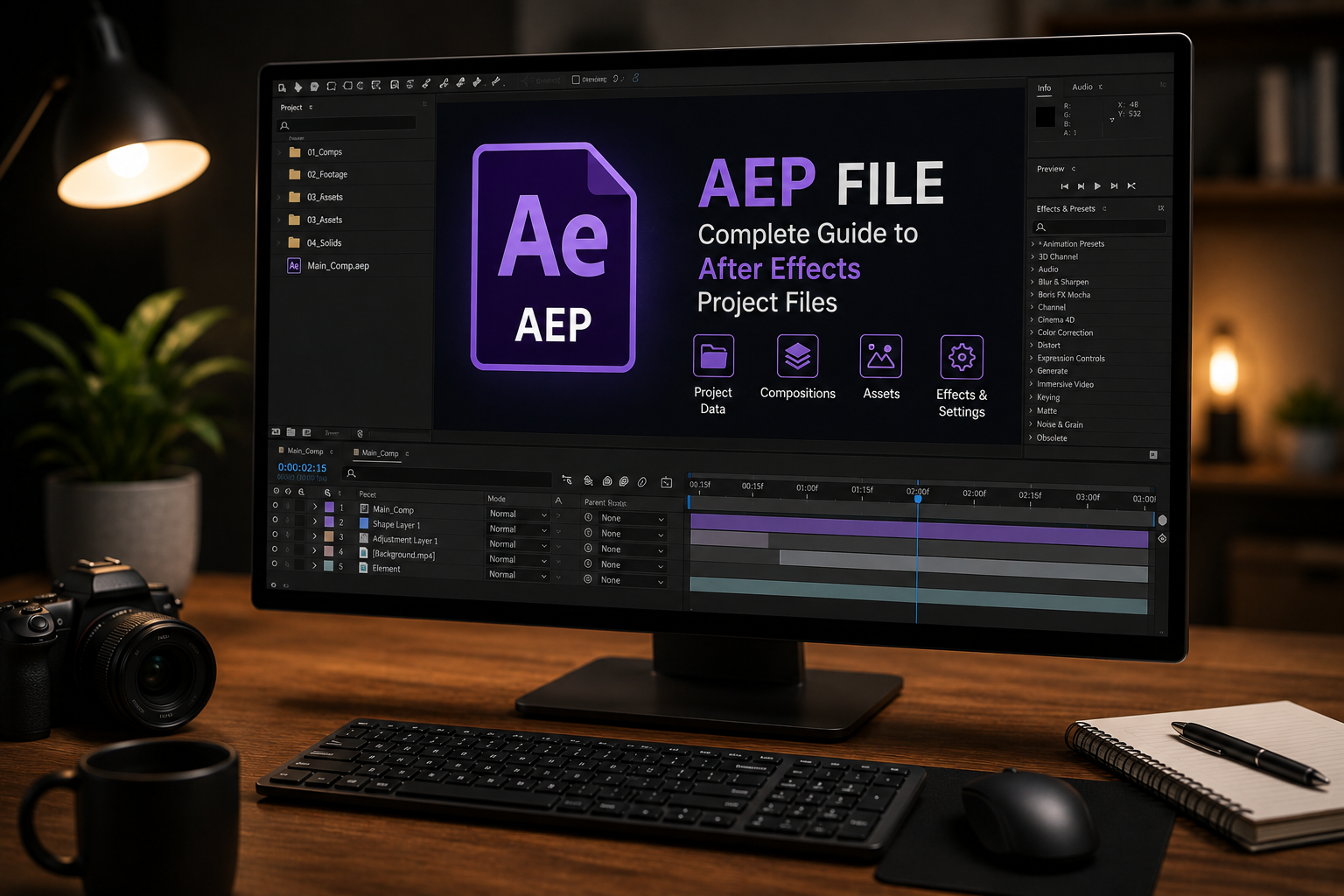This screenshot has width=1344, height=896.
Task: Click the parent pick whip for Shape Layer 1
Action: pos(589,533)
